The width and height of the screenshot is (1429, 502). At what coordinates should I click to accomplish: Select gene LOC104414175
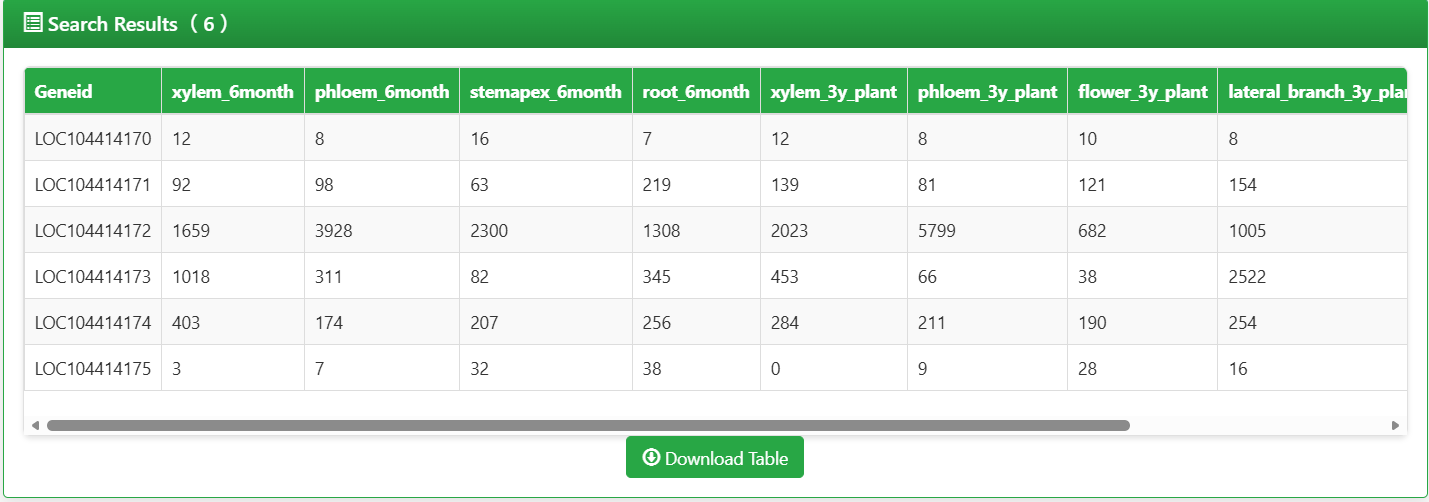(93, 369)
